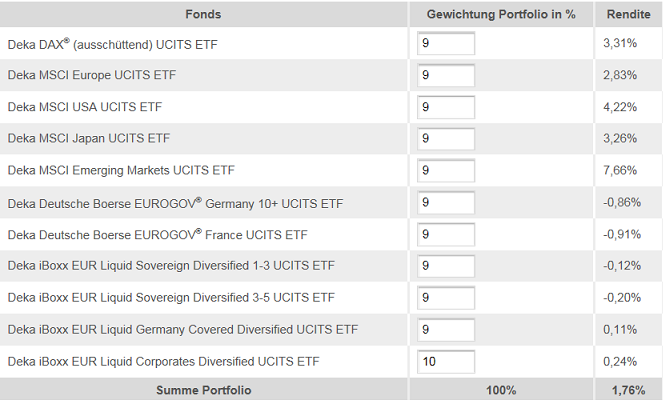664x404 pixels.
Task: Click the Deka MSCI Japan weighting input
Action: point(446,139)
